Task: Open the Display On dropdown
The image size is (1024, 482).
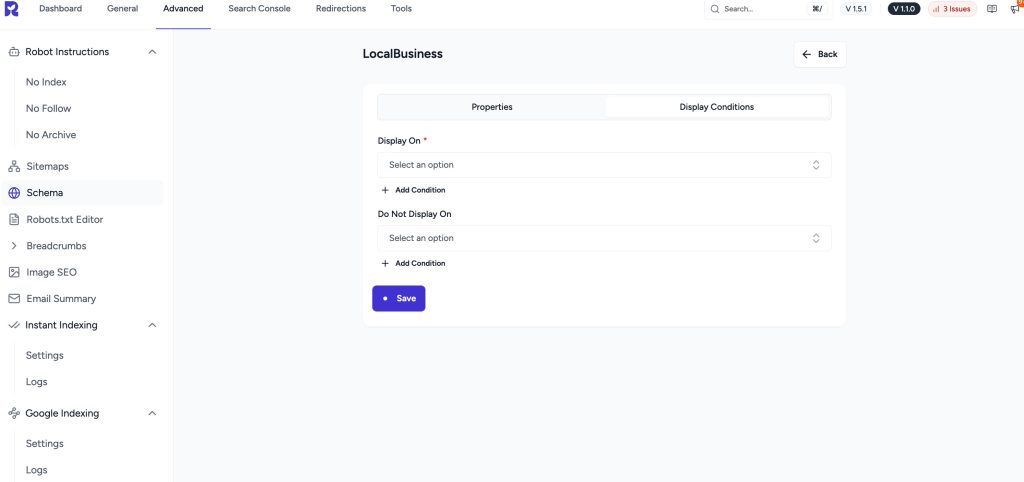Action: (x=604, y=165)
